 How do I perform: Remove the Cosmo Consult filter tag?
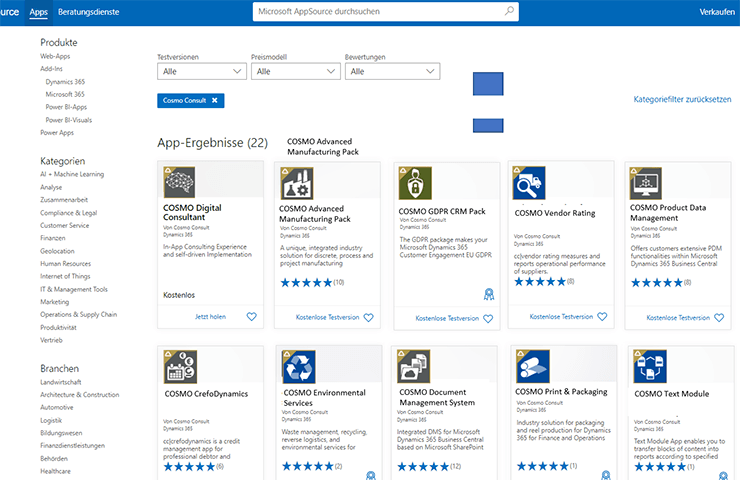[214, 101]
